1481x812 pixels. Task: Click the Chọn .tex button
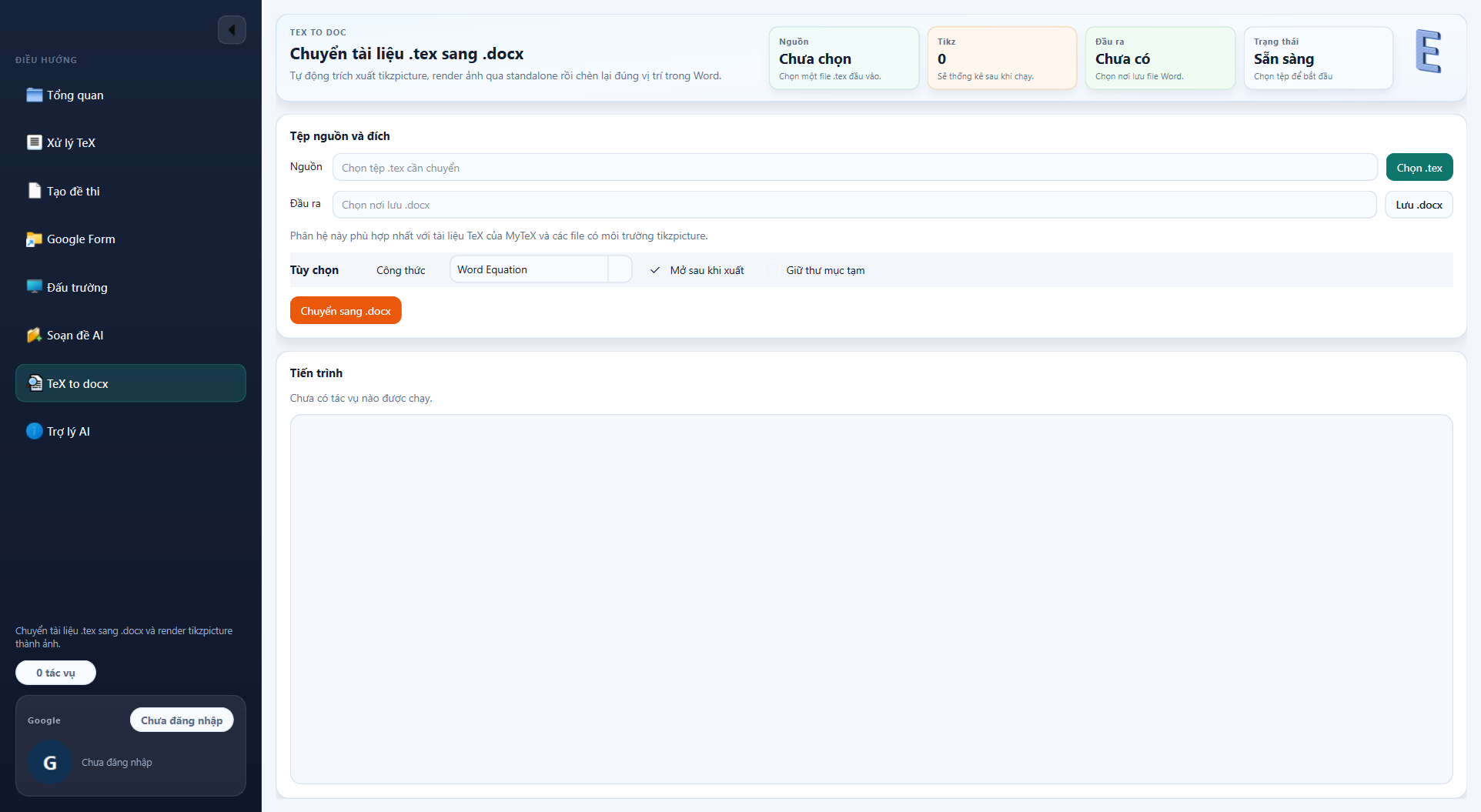tap(1419, 168)
